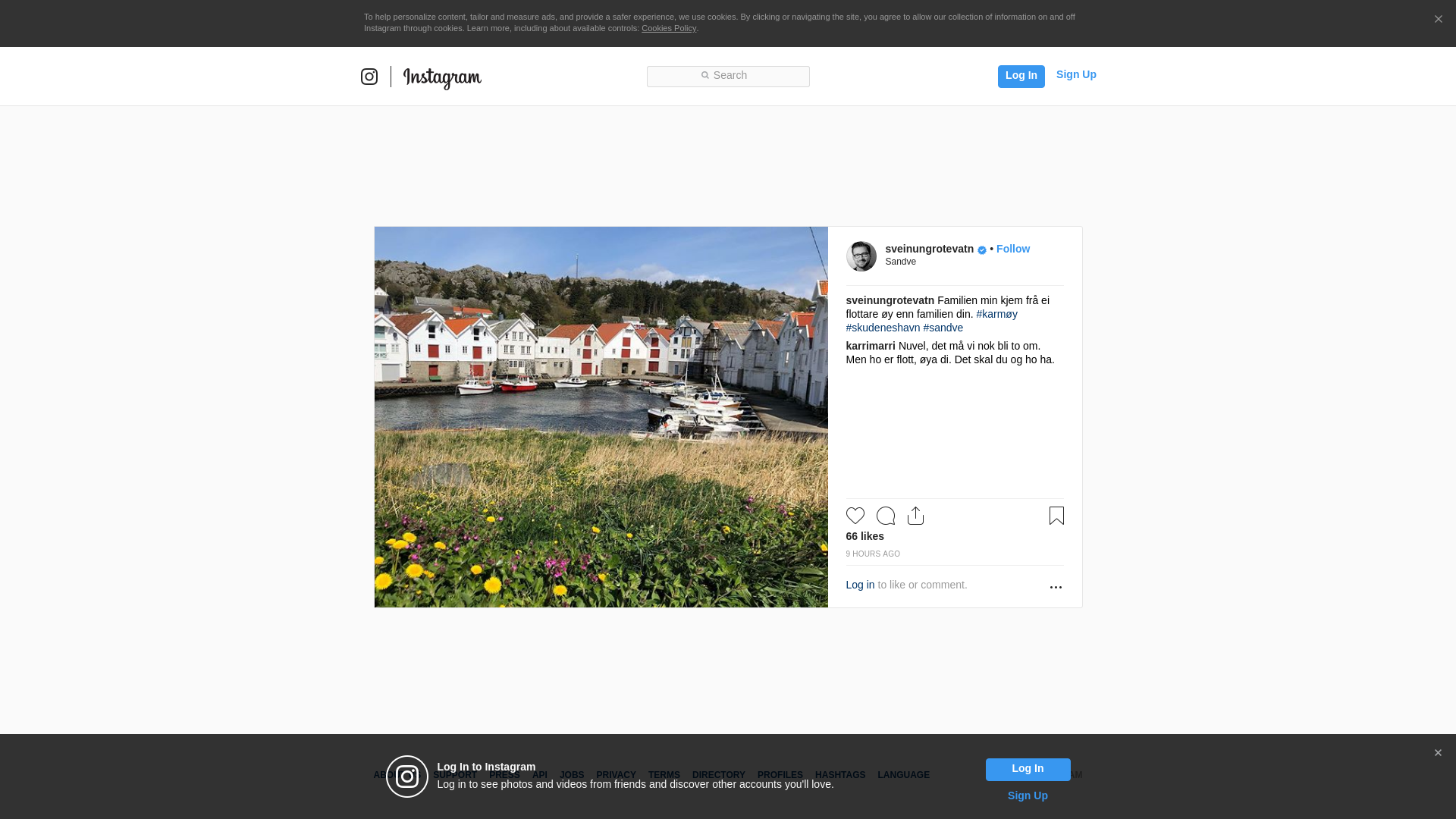Open the sveinungrotevatn username in post header
This screenshot has width=1456, height=819.
tap(929, 249)
